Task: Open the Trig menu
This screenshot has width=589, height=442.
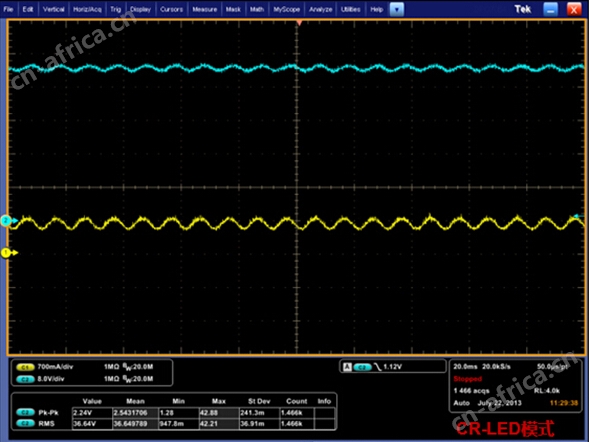Action: (116, 9)
